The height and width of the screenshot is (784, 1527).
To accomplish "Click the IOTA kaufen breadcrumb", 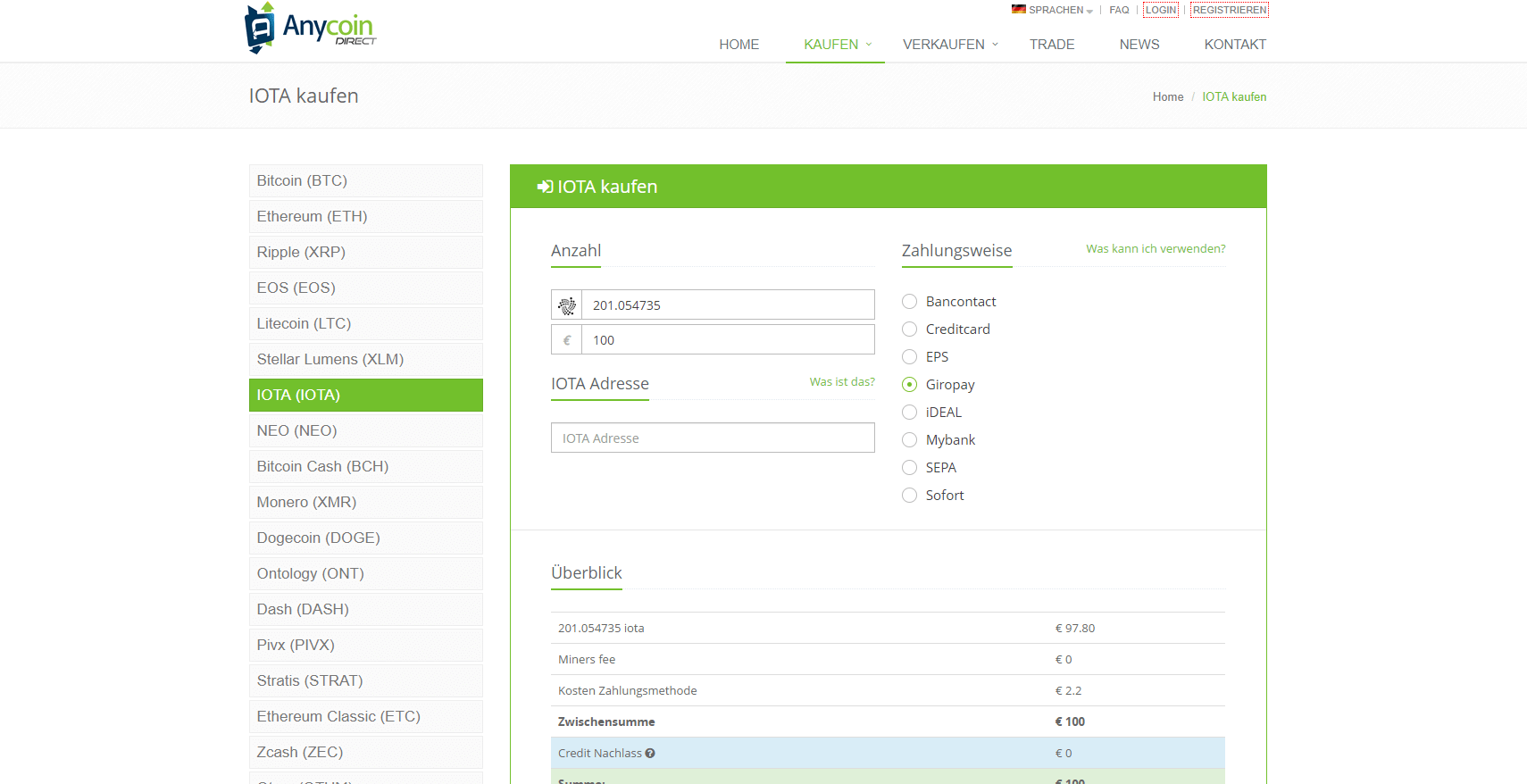I will click(x=1234, y=96).
